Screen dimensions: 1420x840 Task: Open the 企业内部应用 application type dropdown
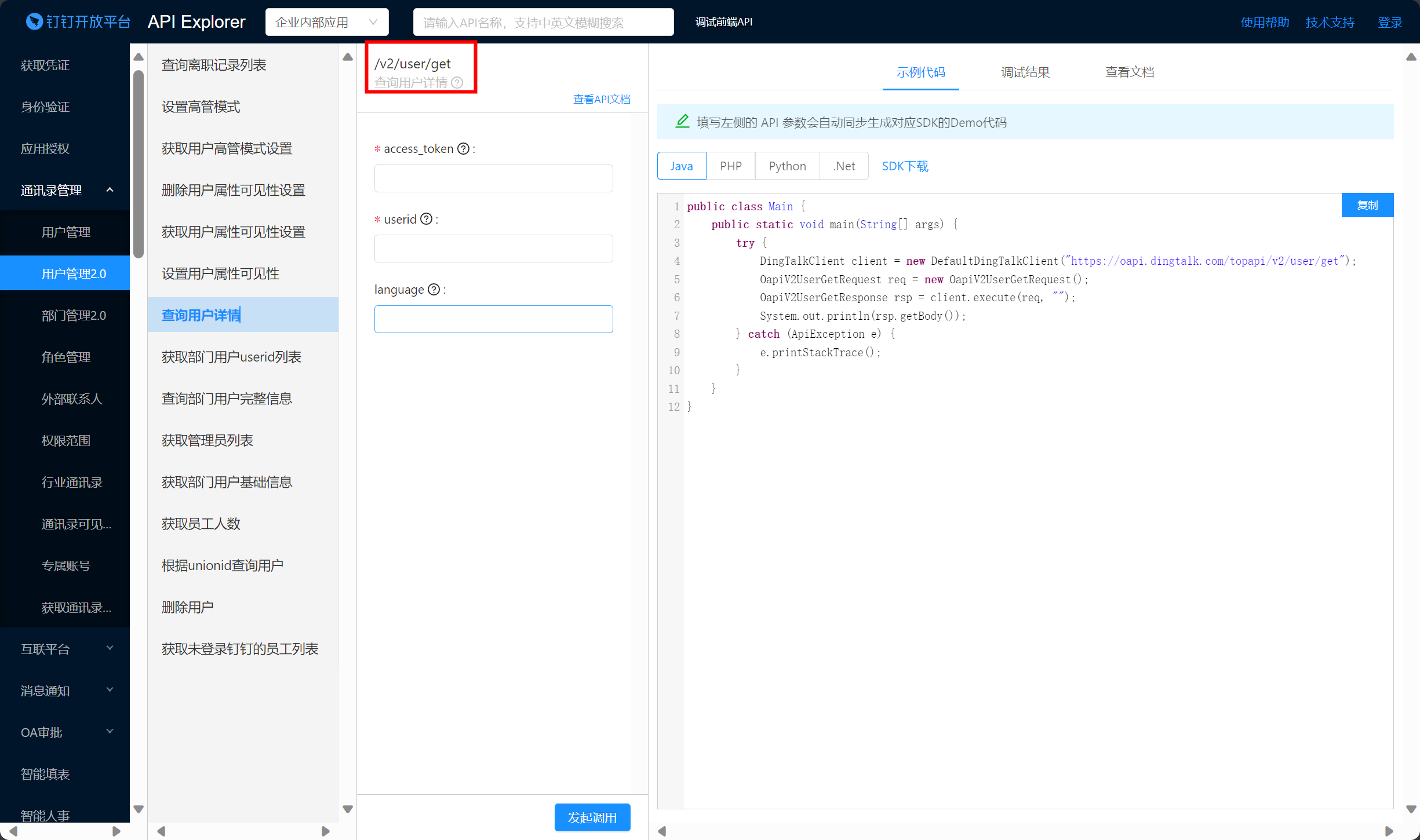click(326, 22)
